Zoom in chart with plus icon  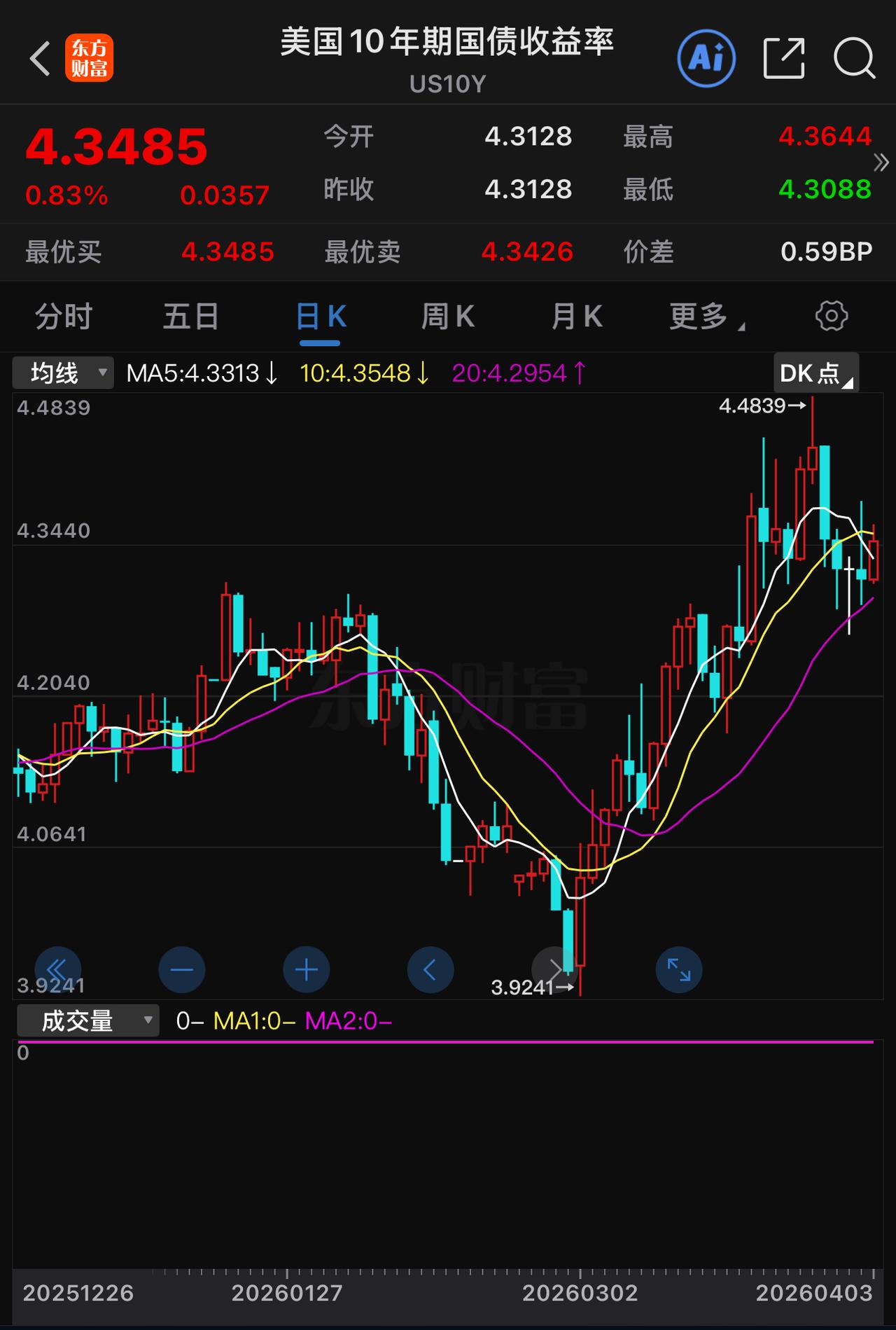coord(307,970)
